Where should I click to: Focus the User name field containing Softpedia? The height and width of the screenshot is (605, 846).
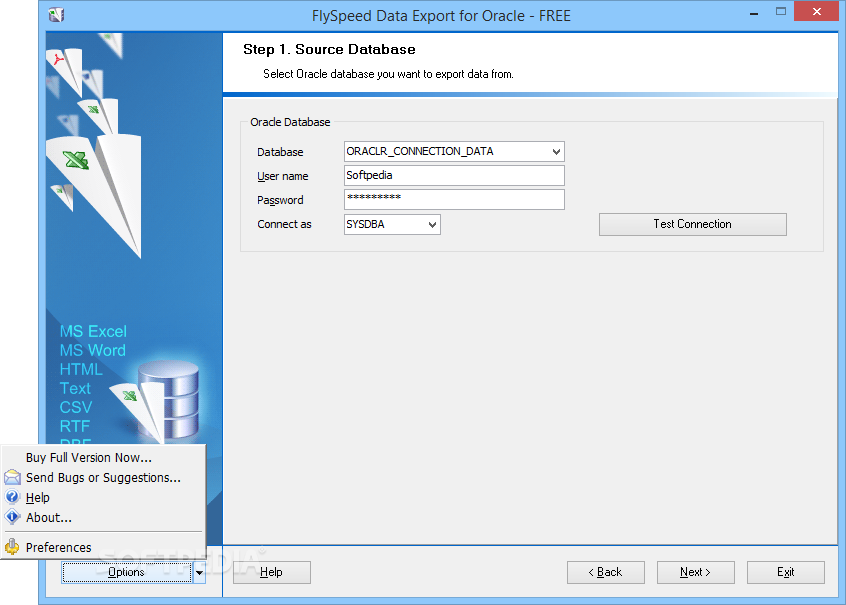tap(454, 175)
